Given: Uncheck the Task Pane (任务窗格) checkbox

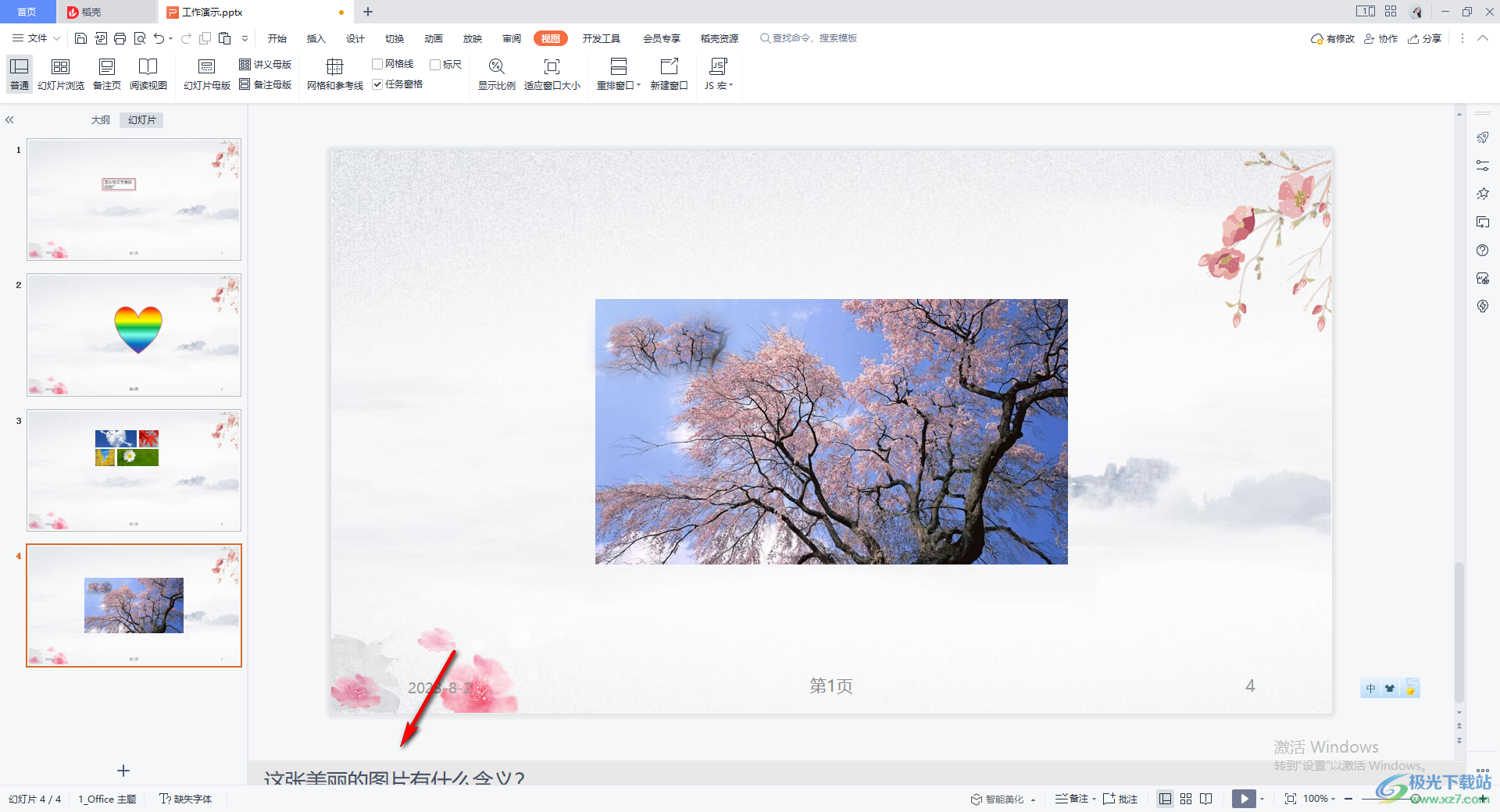Looking at the screenshot, I should [377, 84].
